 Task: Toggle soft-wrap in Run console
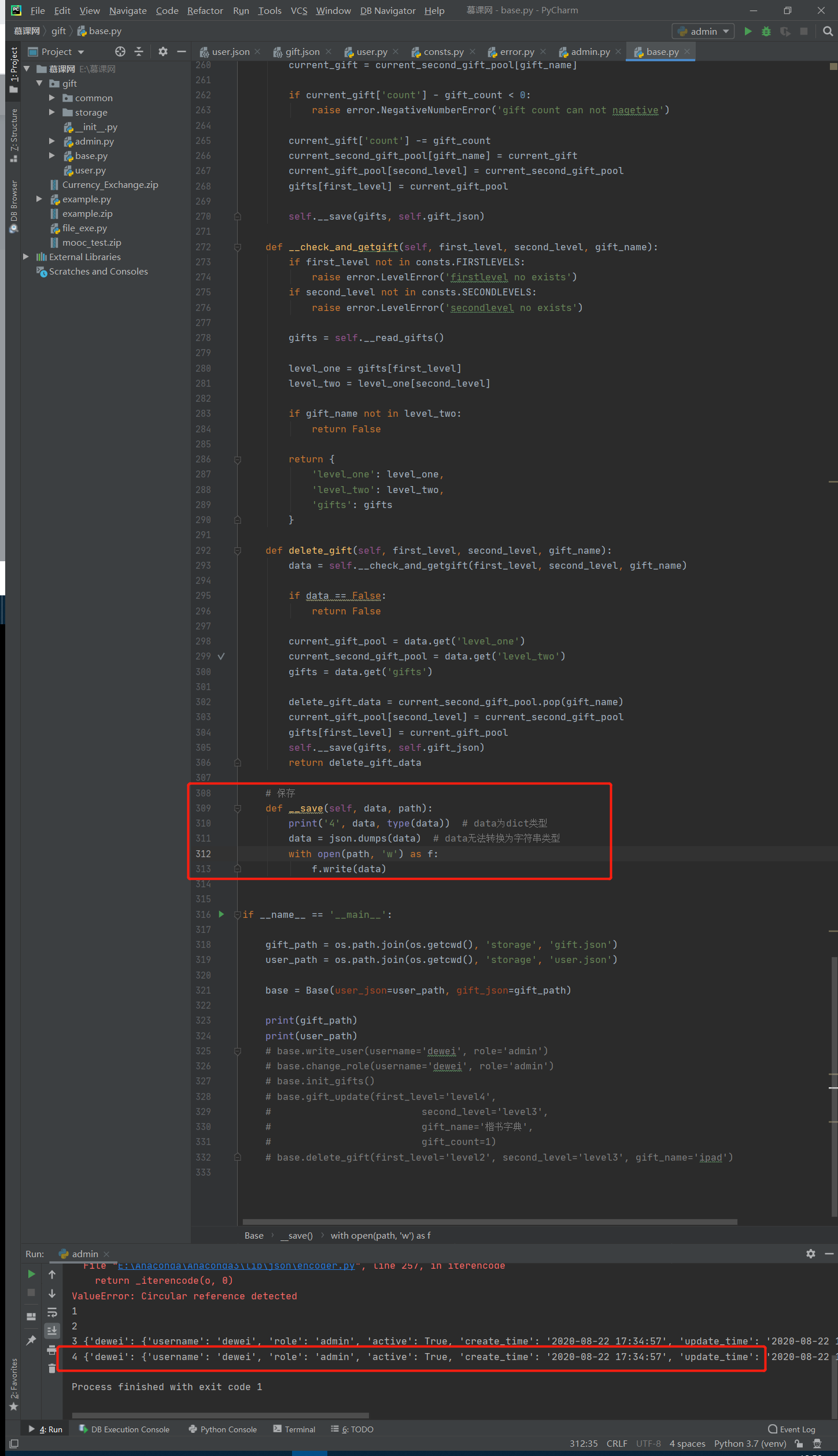pos(52,1312)
